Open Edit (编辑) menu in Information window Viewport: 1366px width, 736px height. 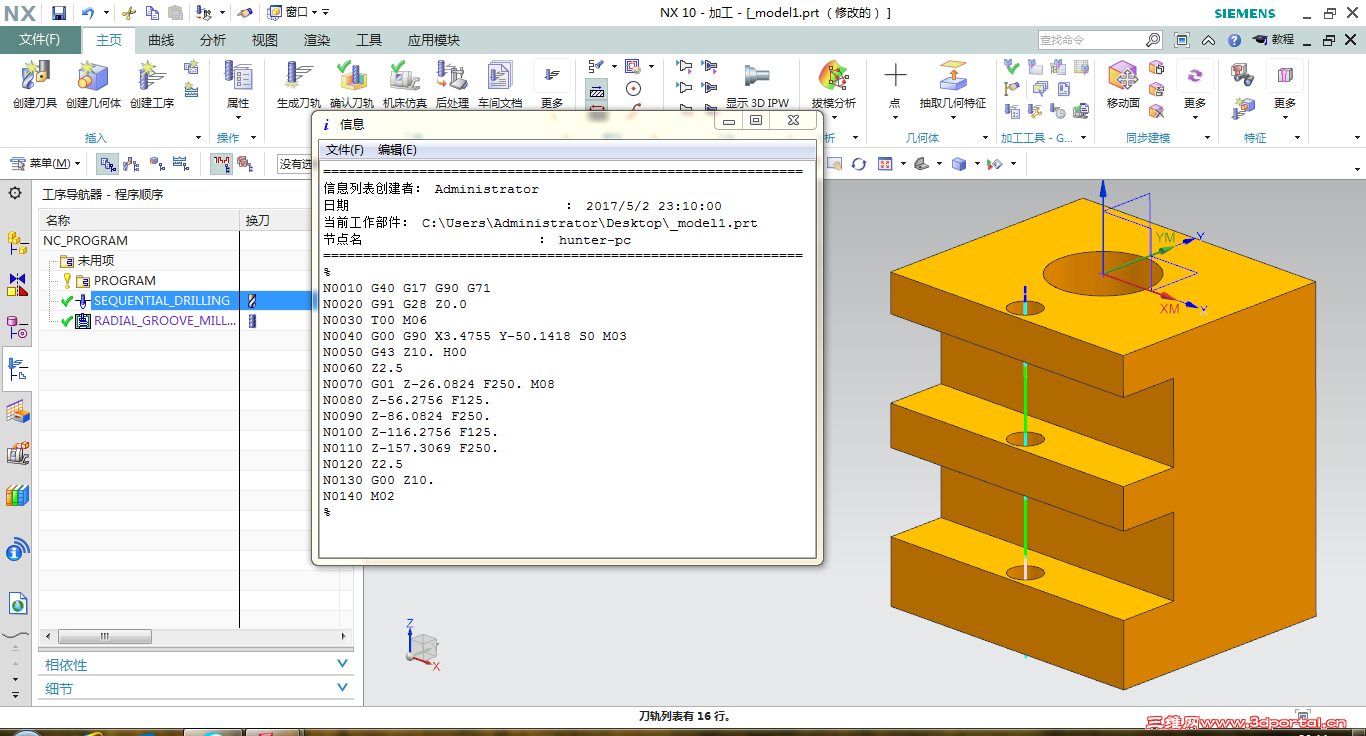click(397, 150)
